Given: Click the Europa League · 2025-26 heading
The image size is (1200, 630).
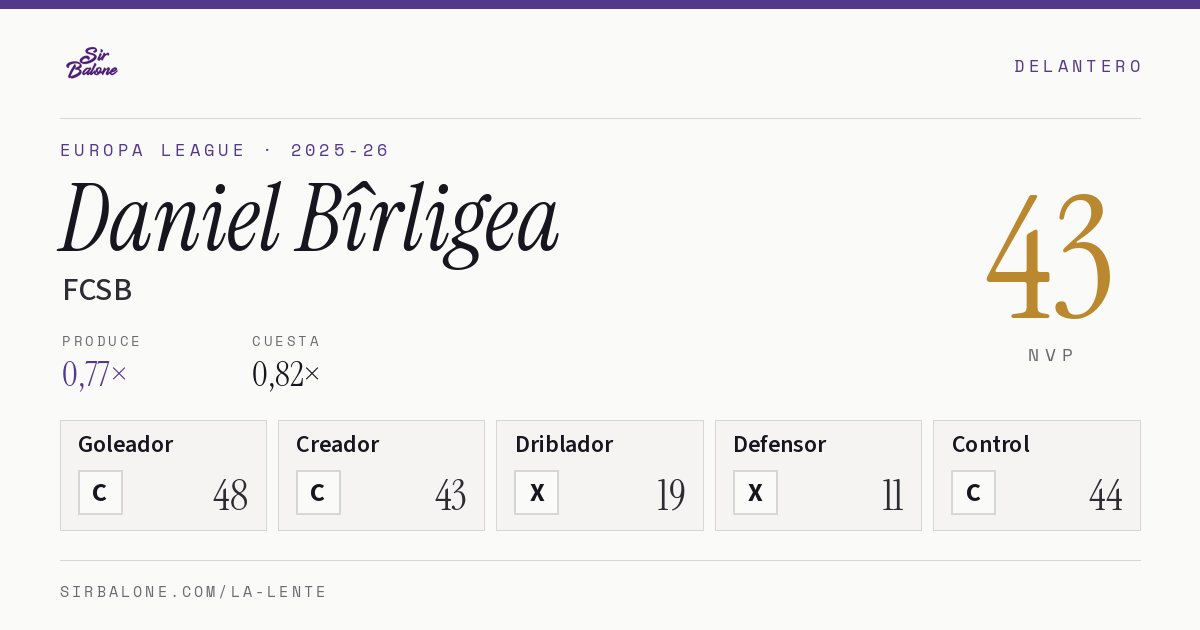Looking at the screenshot, I should click(x=225, y=150).
